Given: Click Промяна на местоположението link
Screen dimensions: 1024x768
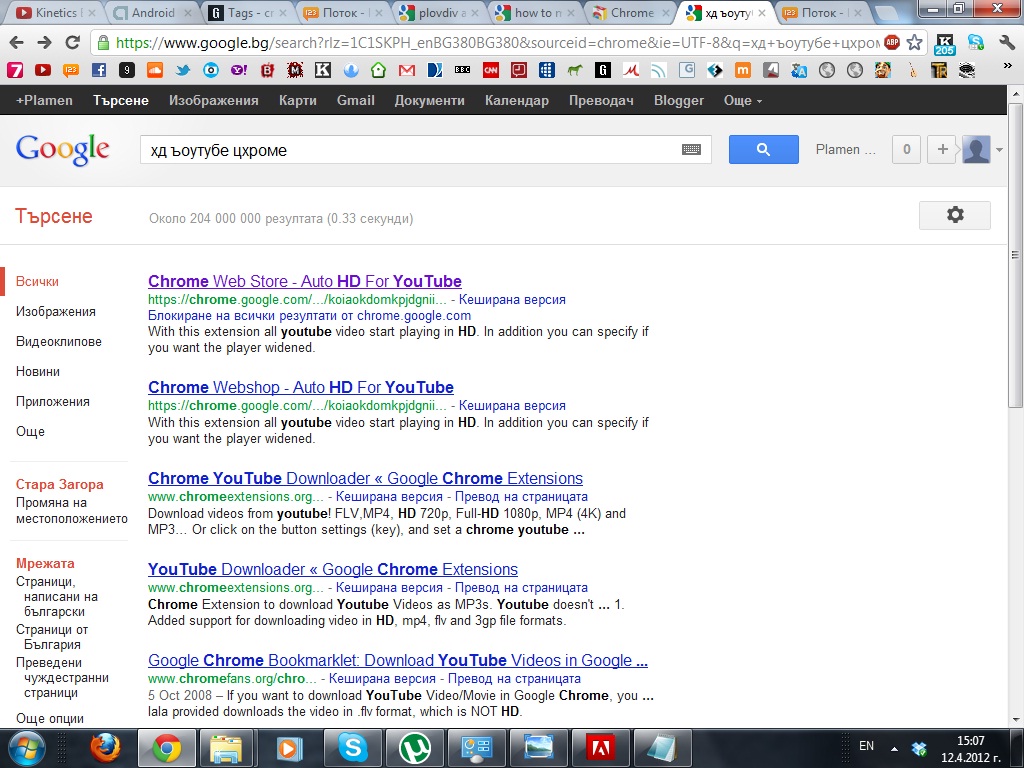Looking at the screenshot, I should (72, 511).
